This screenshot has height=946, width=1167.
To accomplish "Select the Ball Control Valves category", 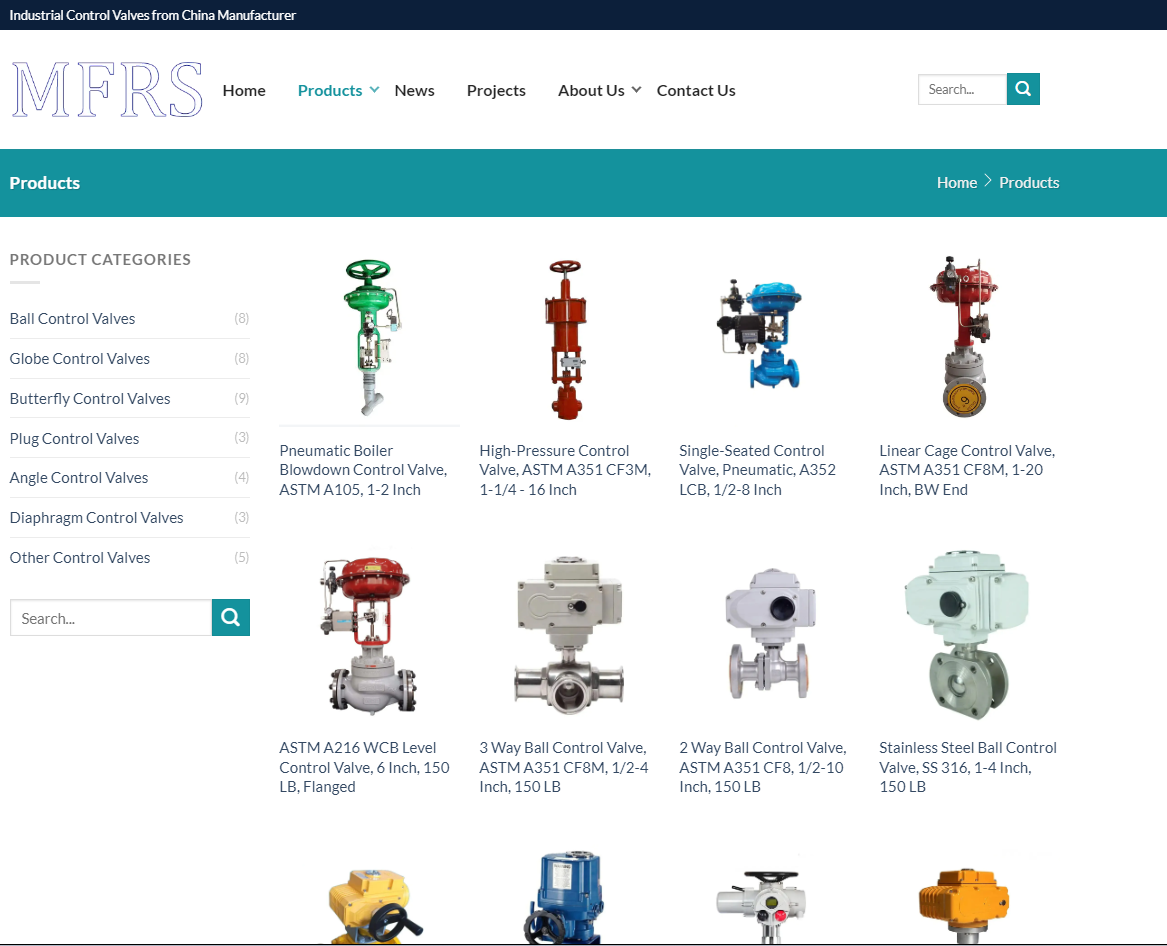I will [72, 318].
